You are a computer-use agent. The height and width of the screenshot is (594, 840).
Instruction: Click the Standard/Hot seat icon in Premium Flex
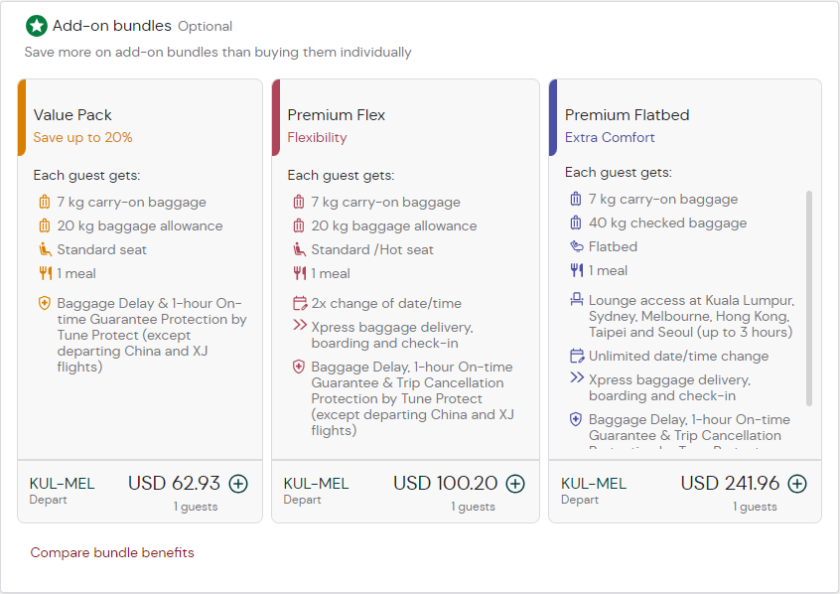click(x=299, y=249)
